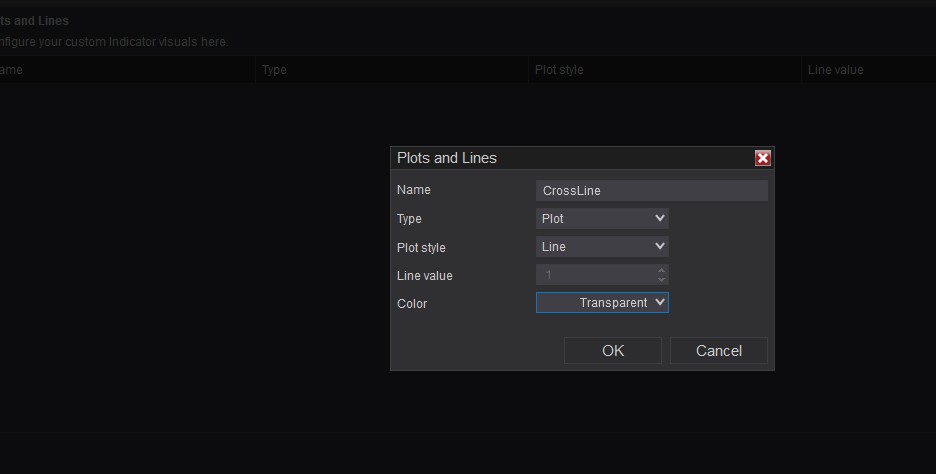Open the Type dropdown showing Plot
The width and height of the screenshot is (936, 474).
[x=602, y=218]
